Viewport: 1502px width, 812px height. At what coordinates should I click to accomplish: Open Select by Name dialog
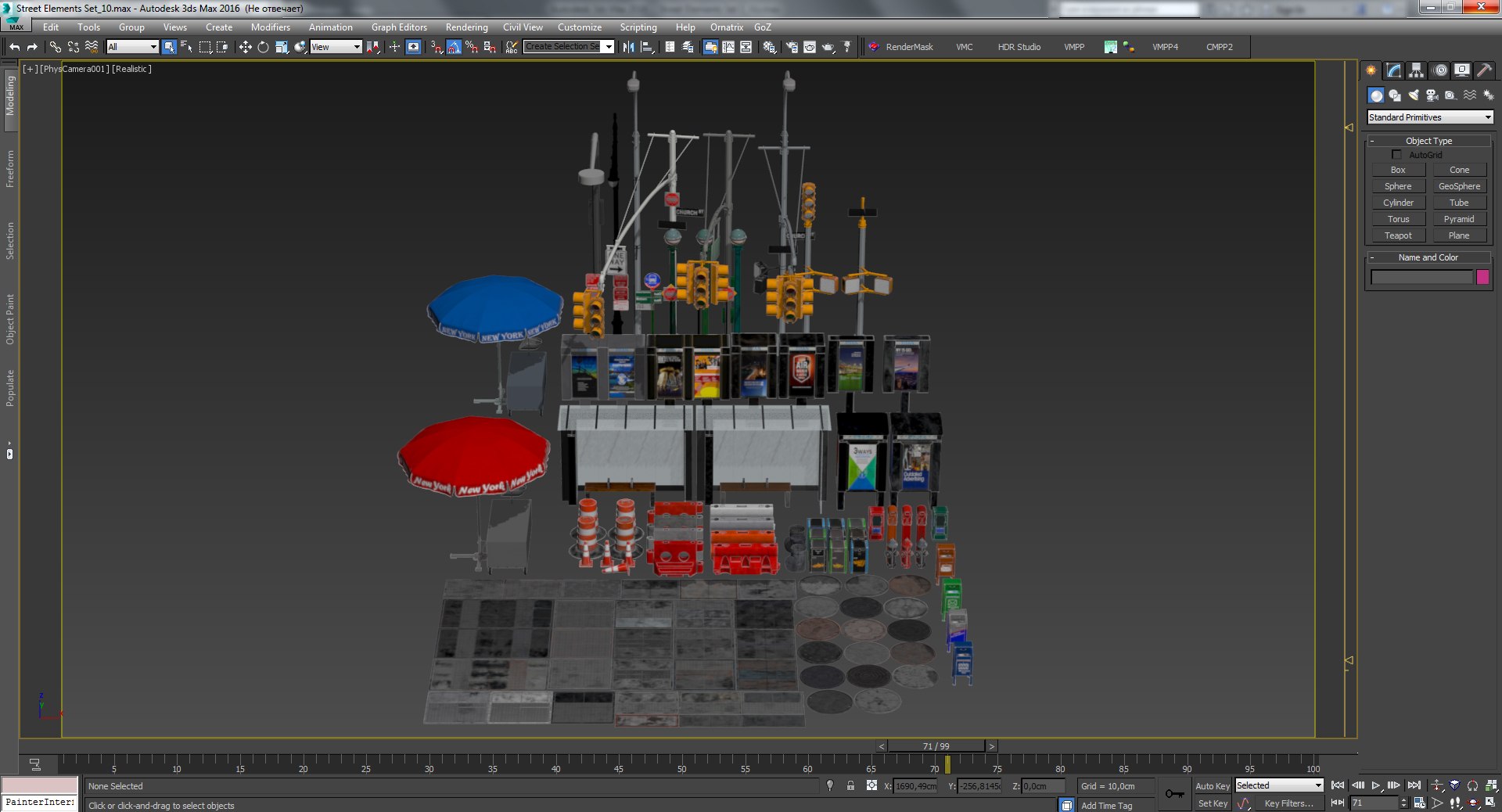(186, 47)
